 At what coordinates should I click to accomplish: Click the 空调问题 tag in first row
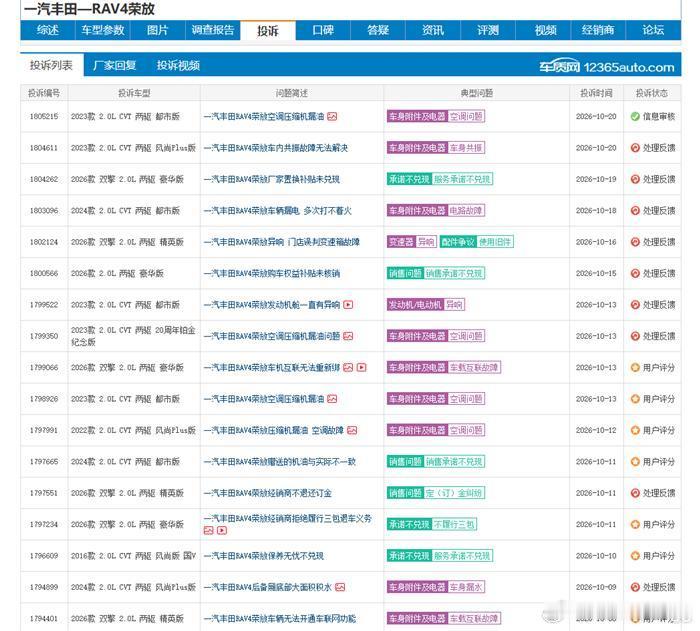click(x=466, y=117)
